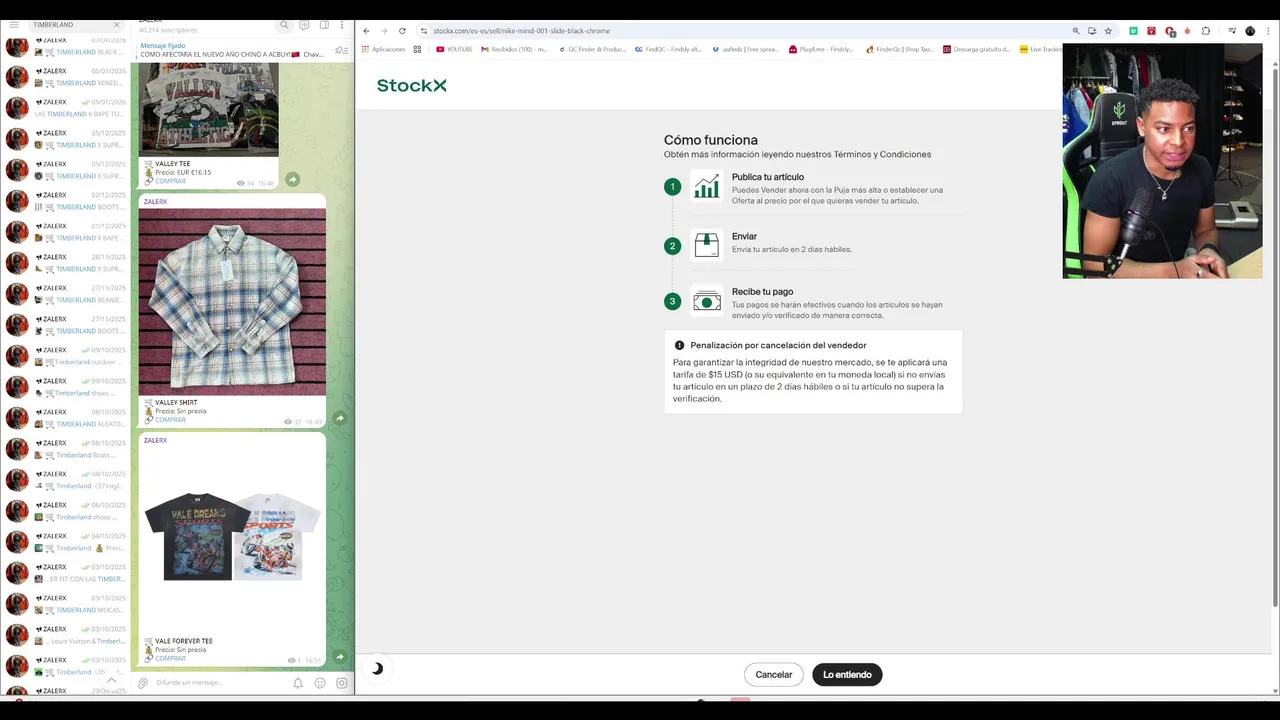This screenshot has height=720, width=1280.
Task: Open the 'uufinds | Free sprea...' bookmark
Action: (x=745, y=49)
